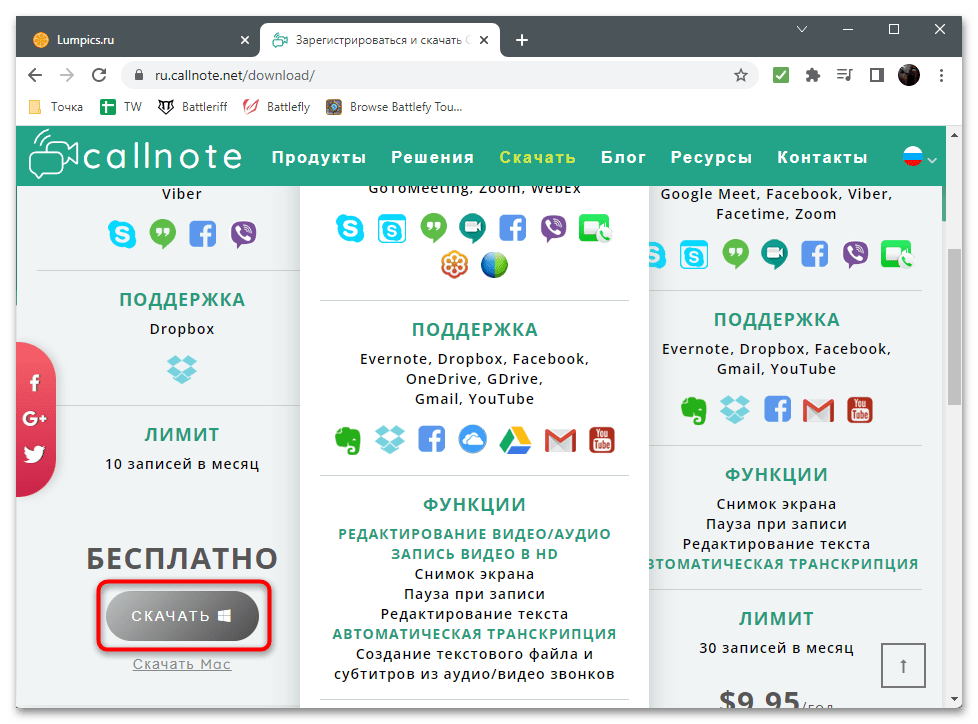Screen dimensions: 978x724
Task: Open the Battlefly bookmark
Action: pos(276,107)
